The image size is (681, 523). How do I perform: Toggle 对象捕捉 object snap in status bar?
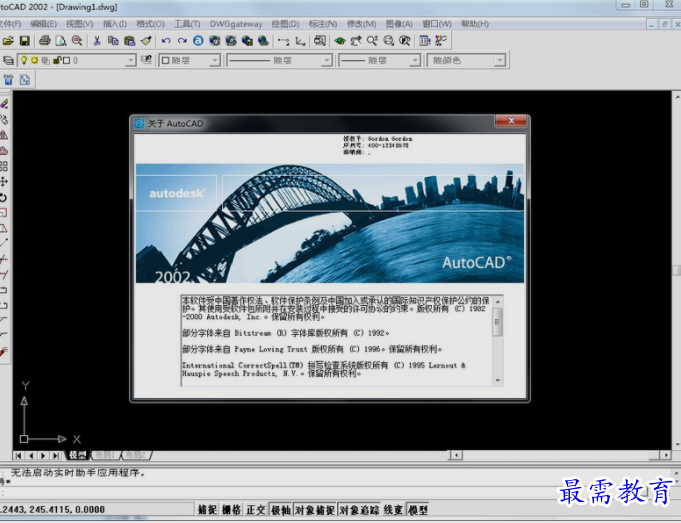(x=315, y=510)
